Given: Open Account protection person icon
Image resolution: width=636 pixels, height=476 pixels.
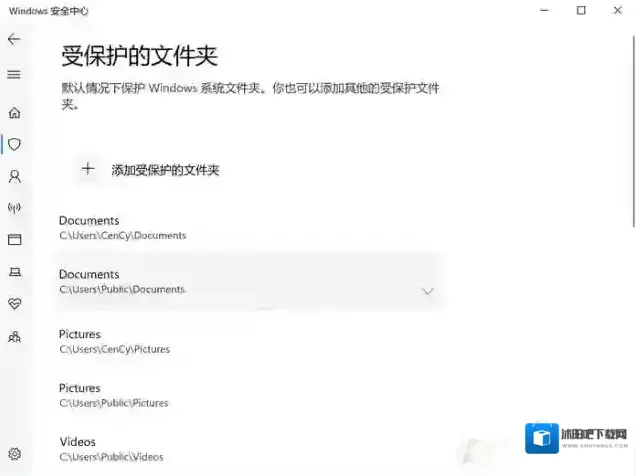Looking at the screenshot, I should [15, 176].
